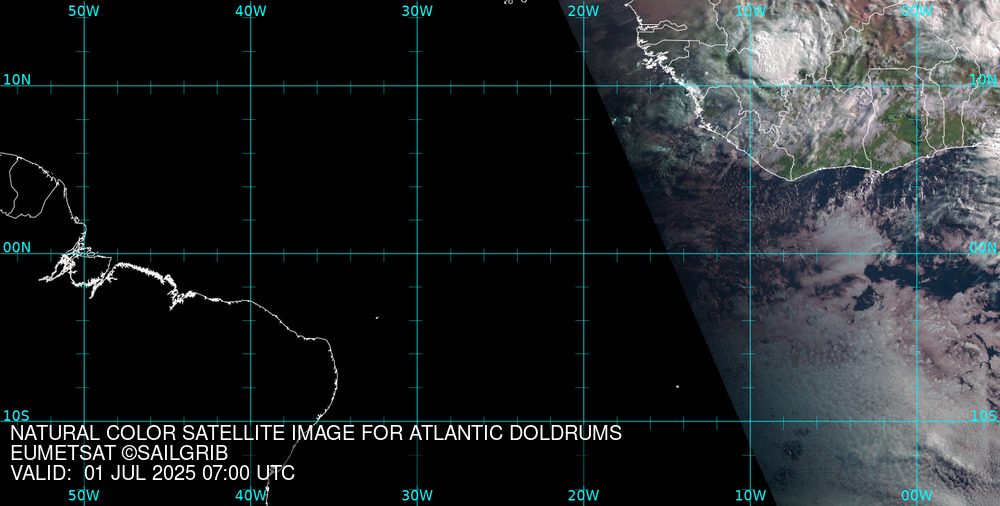Click the bottom 30W longitude label
1000x506 pixels.
(x=418, y=495)
